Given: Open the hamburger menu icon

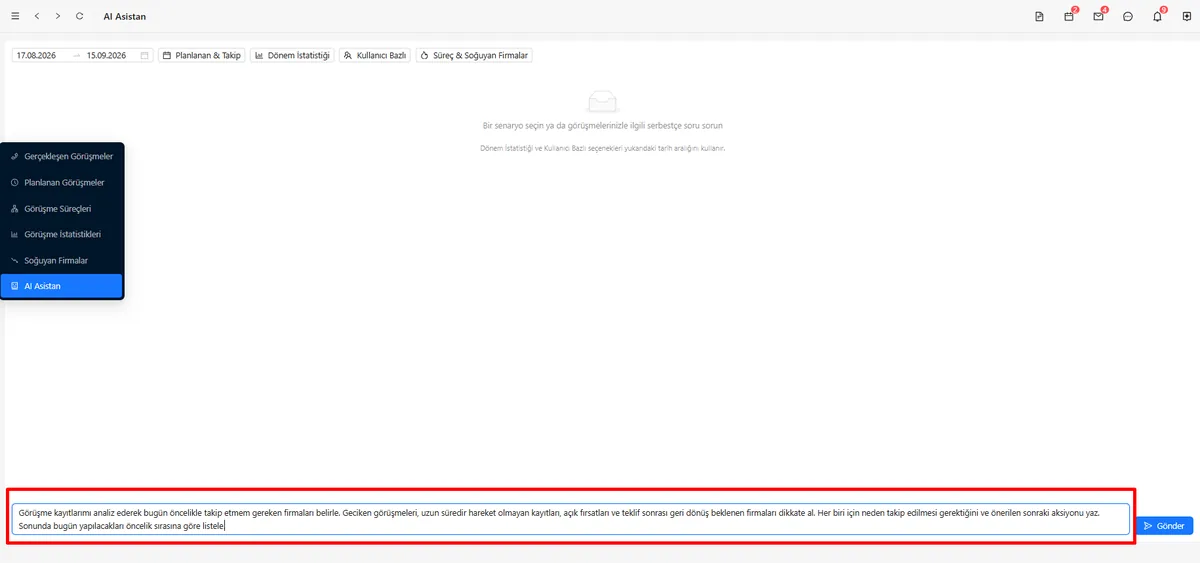Looking at the screenshot, I should [x=15, y=16].
